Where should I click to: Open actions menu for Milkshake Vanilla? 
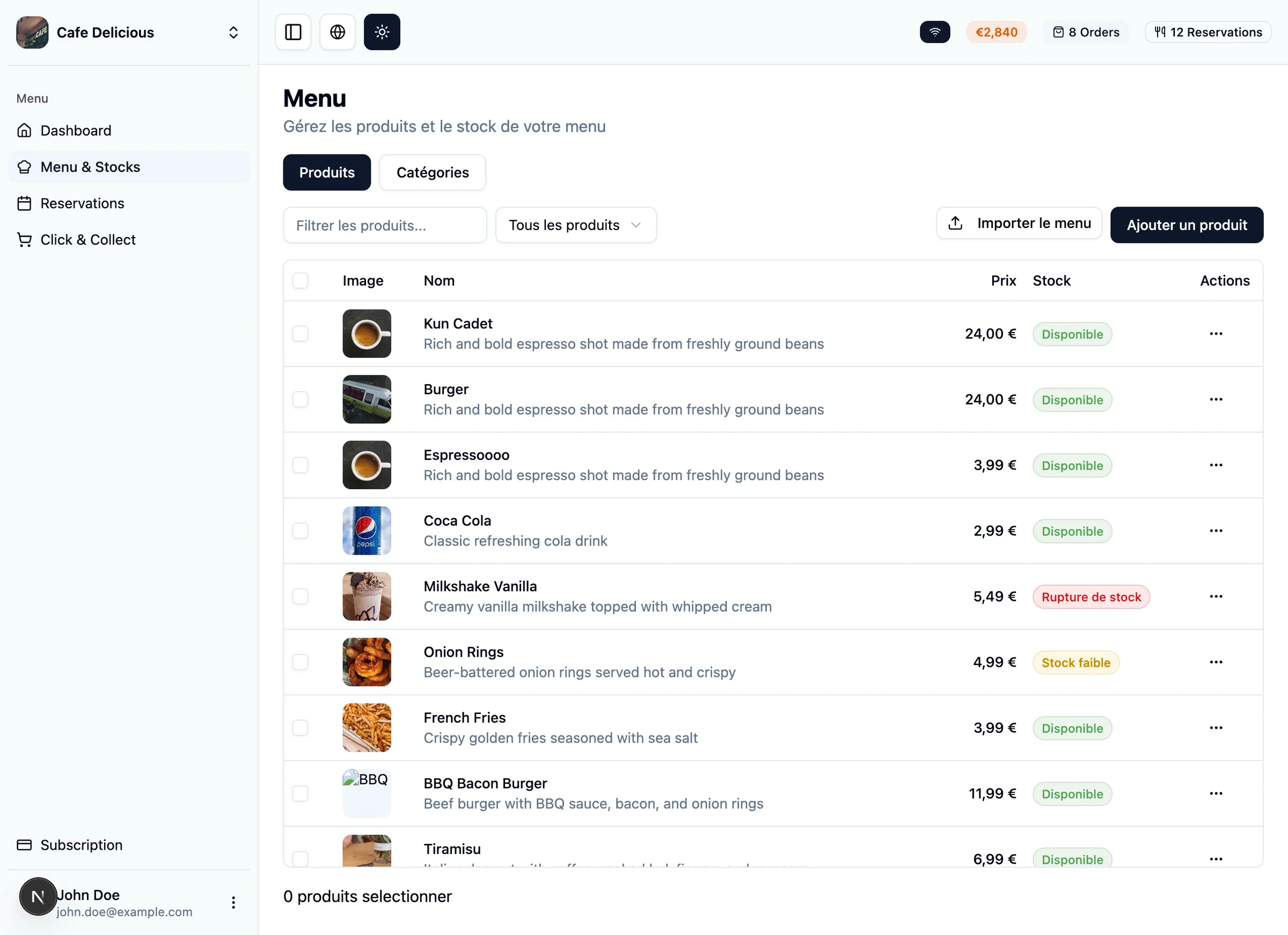pos(1216,596)
